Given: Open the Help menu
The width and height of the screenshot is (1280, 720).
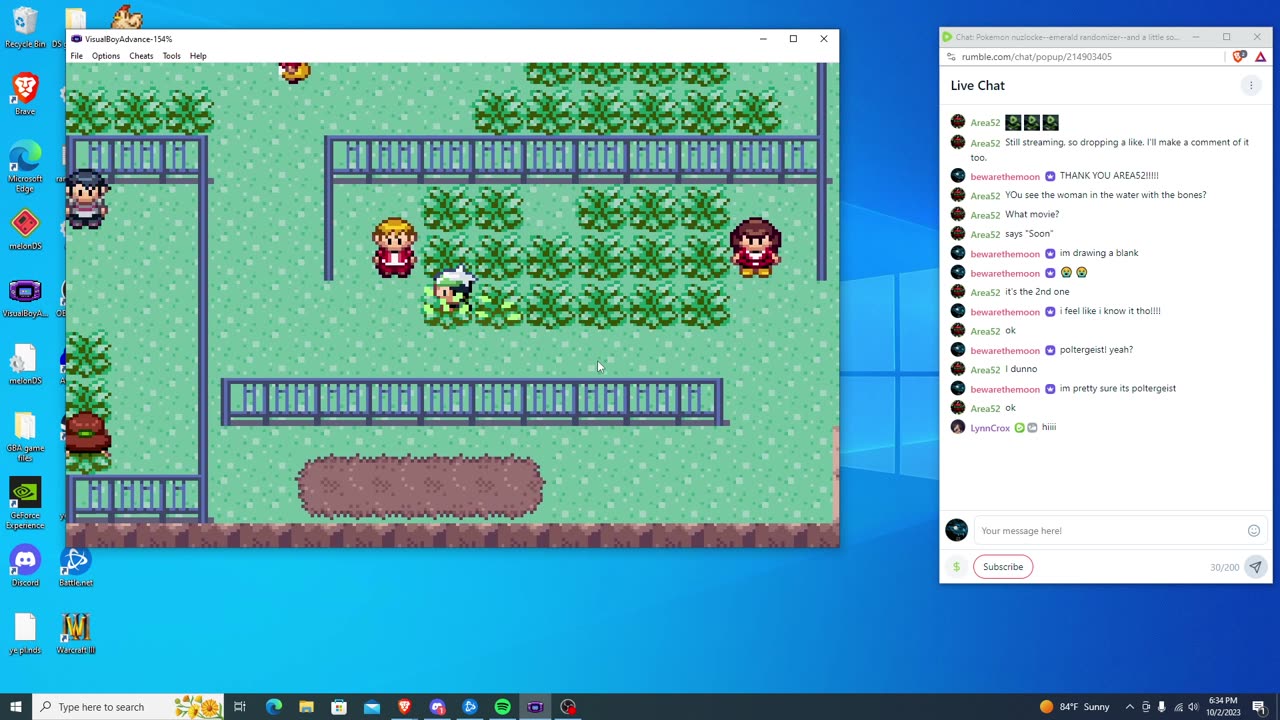Looking at the screenshot, I should (198, 56).
